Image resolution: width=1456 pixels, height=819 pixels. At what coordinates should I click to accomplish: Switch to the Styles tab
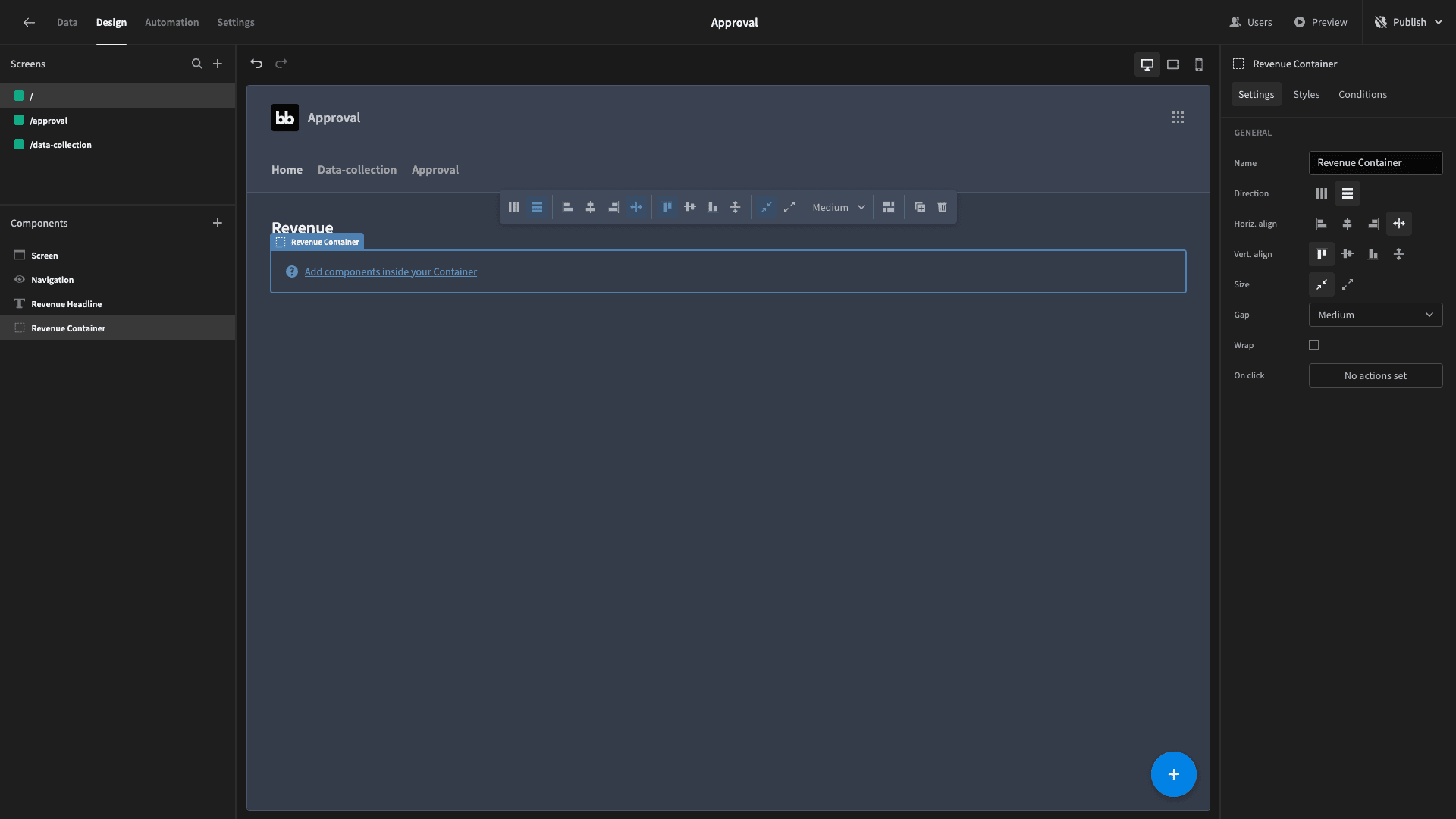tap(1306, 94)
